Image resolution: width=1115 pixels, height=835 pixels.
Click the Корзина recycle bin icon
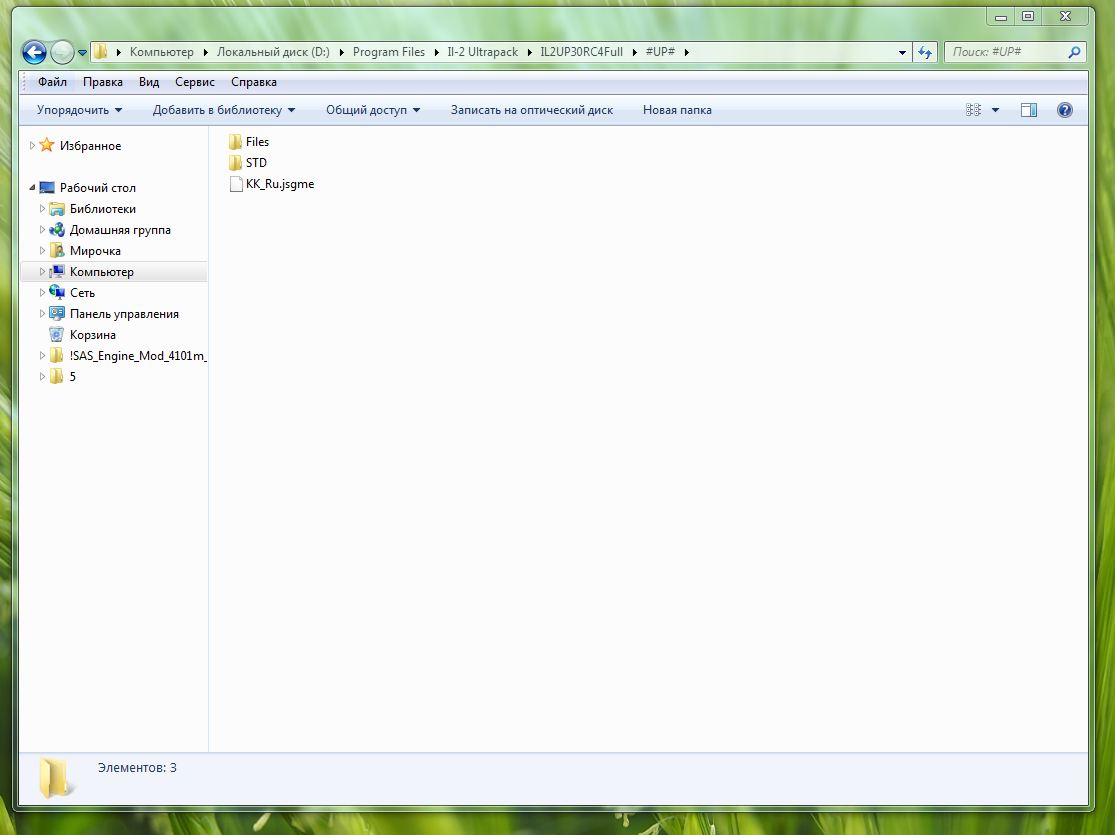(57, 334)
